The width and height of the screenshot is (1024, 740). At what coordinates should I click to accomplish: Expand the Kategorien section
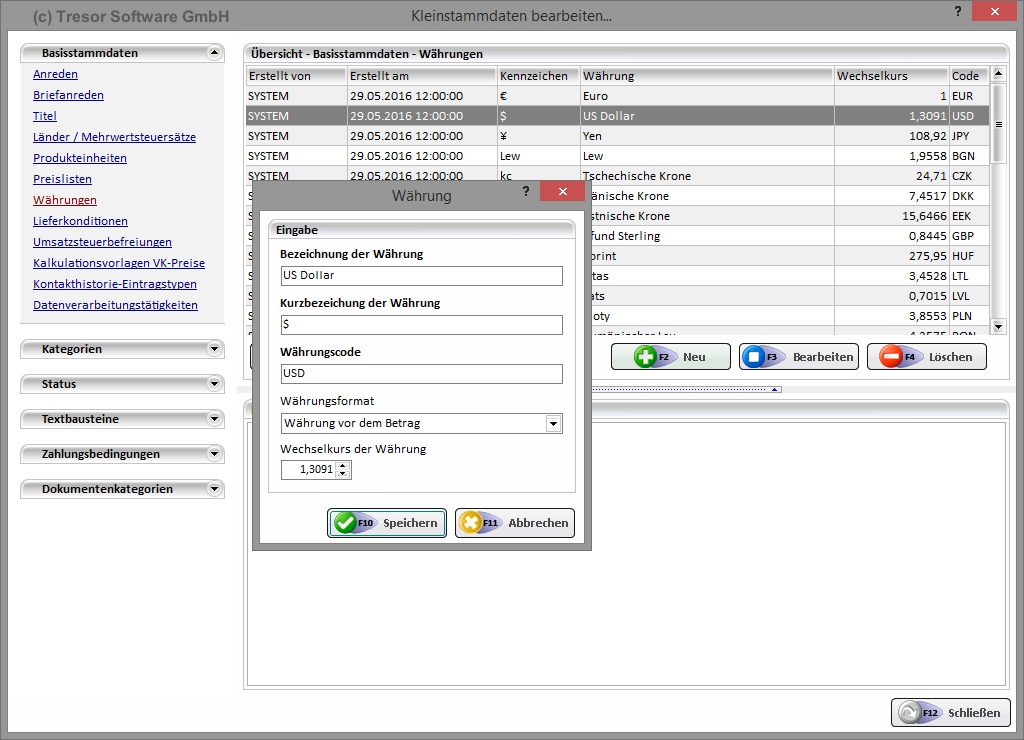(214, 349)
